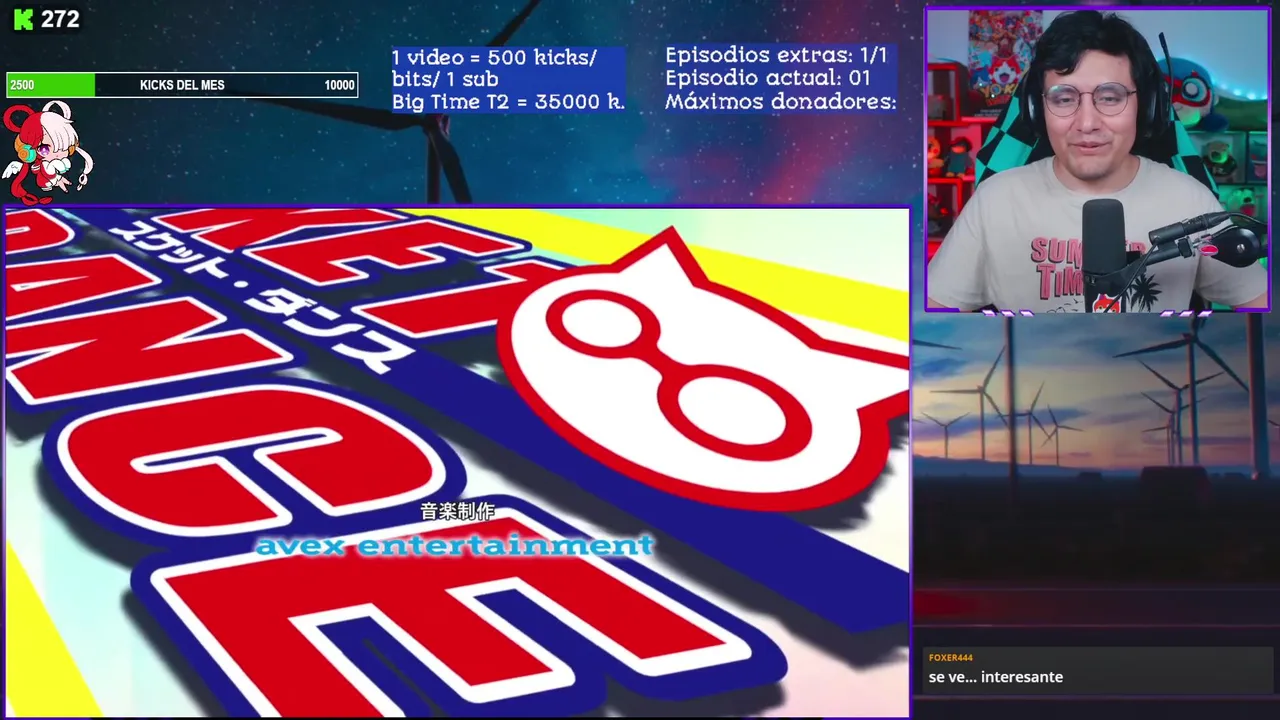Click the chibi mascot character
This screenshot has width=1280, height=720.
tap(46, 151)
